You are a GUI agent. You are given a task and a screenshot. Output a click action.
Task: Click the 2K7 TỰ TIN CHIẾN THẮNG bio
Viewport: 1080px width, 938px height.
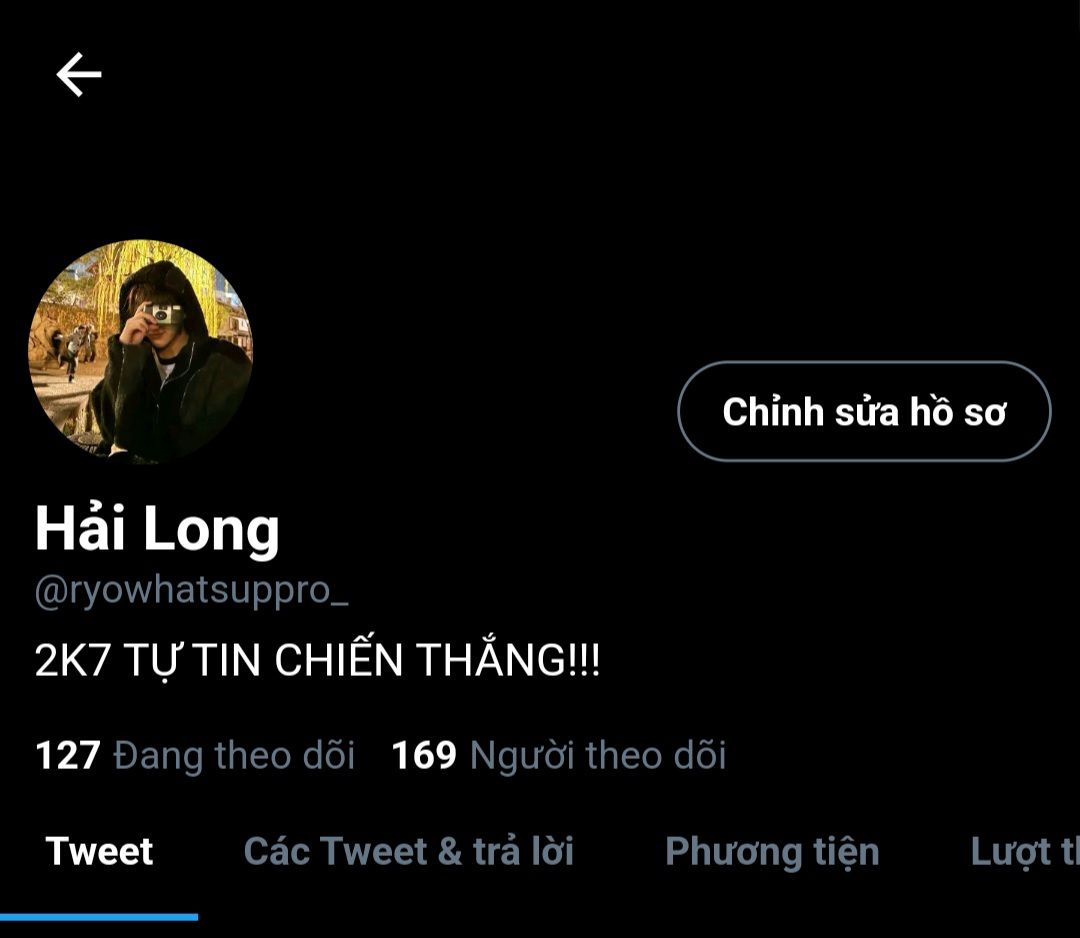click(x=318, y=660)
